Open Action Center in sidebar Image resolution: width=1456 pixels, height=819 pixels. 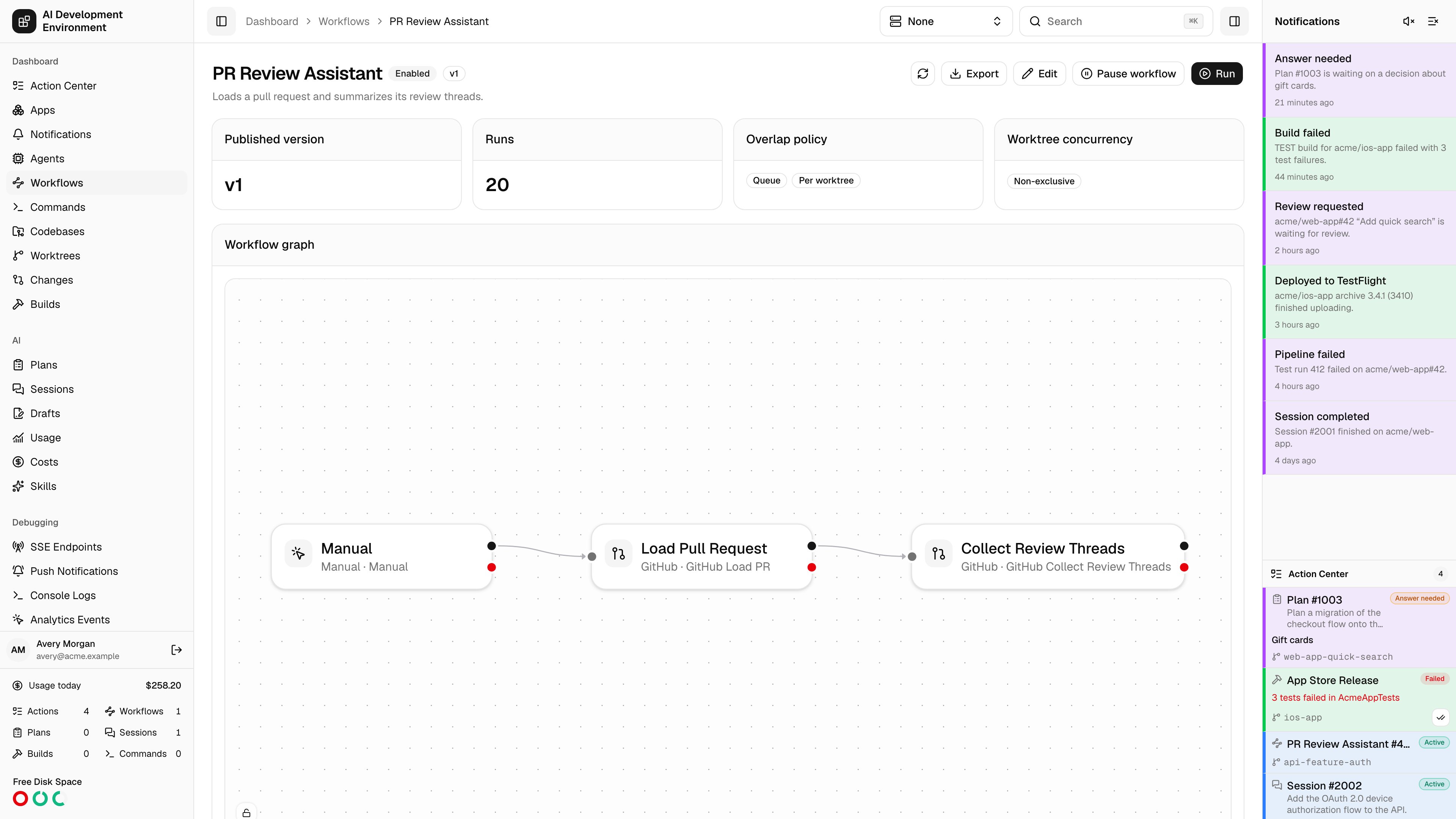(x=97, y=86)
